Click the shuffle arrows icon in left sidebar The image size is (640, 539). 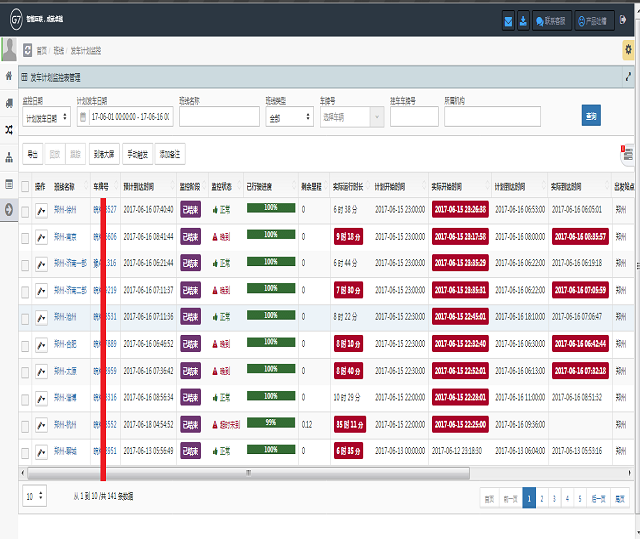click(9, 130)
